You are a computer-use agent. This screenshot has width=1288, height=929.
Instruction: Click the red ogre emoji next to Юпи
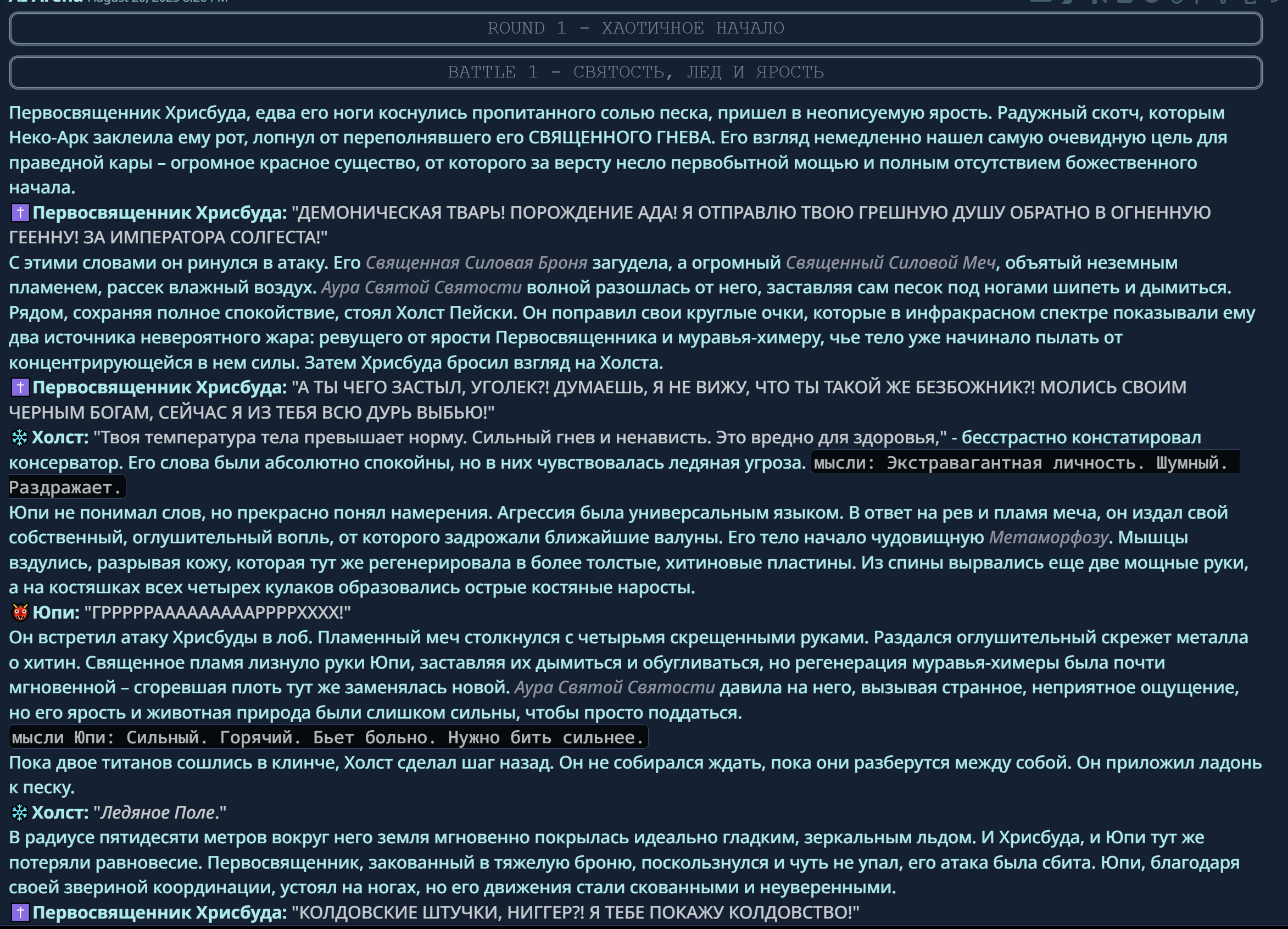tap(20, 613)
